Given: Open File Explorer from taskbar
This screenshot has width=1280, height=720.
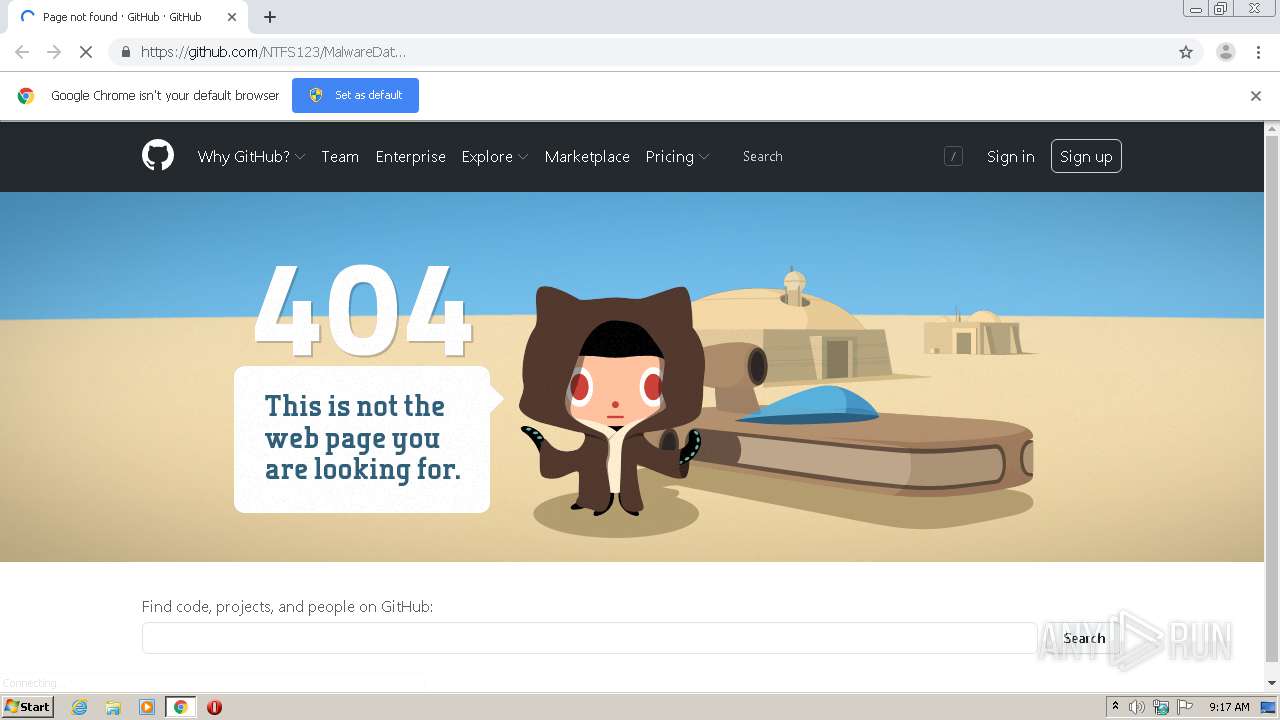Looking at the screenshot, I should tap(113, 707).
